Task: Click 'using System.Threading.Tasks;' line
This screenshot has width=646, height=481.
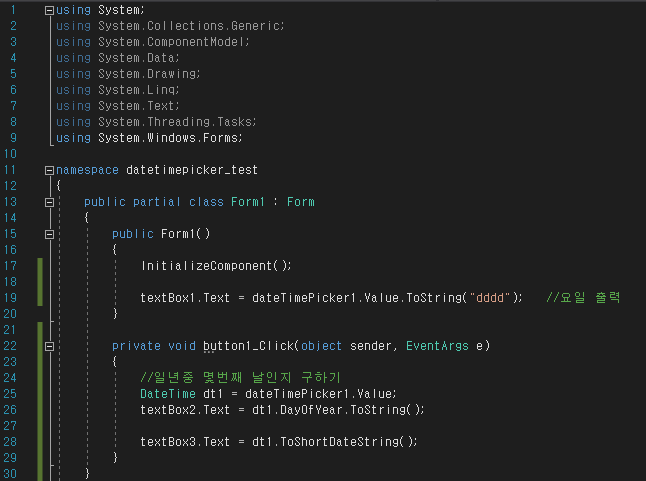Action: 156,122
